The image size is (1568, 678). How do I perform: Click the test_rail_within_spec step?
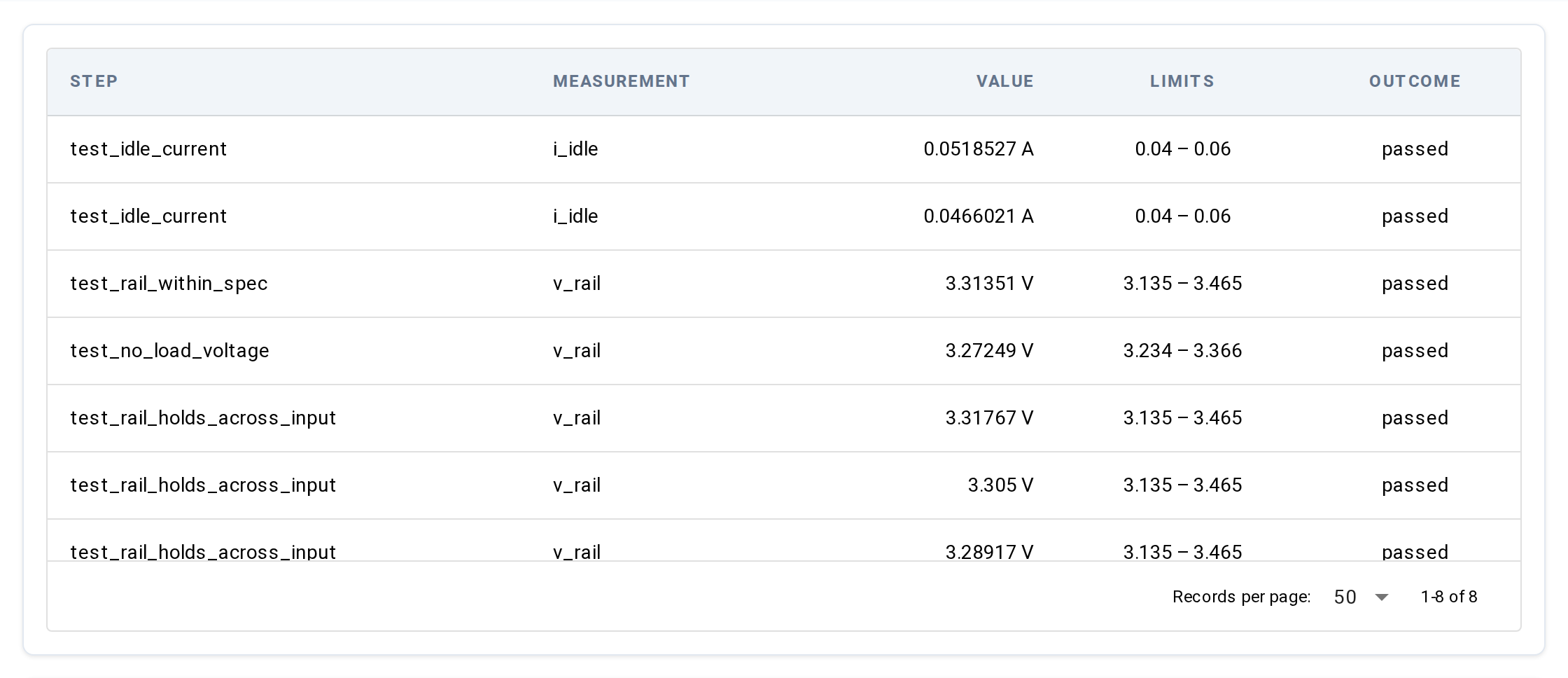point(169,283)
